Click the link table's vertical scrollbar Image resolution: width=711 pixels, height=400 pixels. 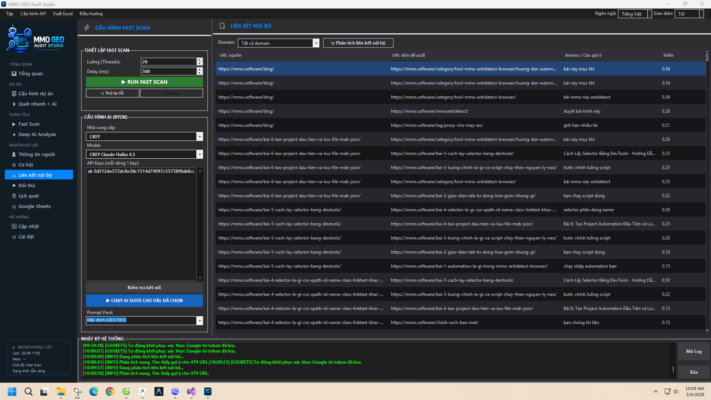707,191
